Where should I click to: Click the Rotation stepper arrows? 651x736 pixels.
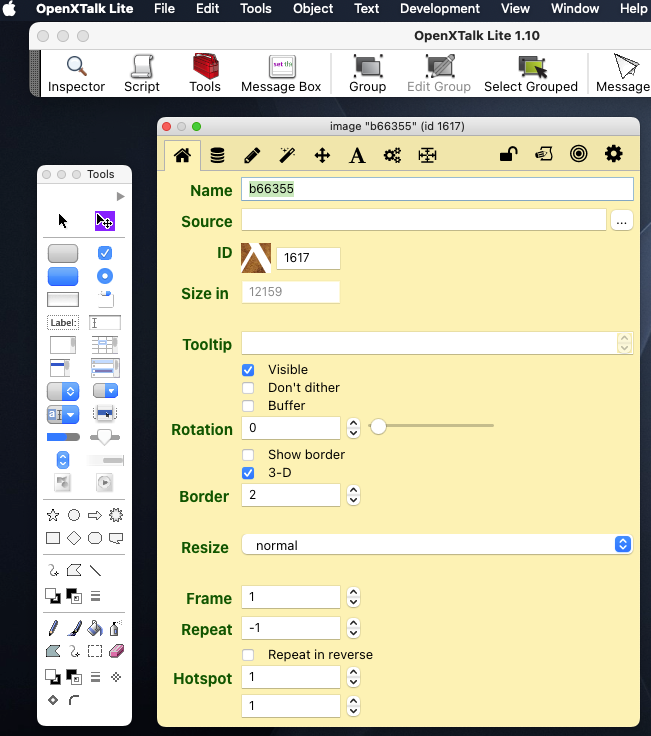353,428
